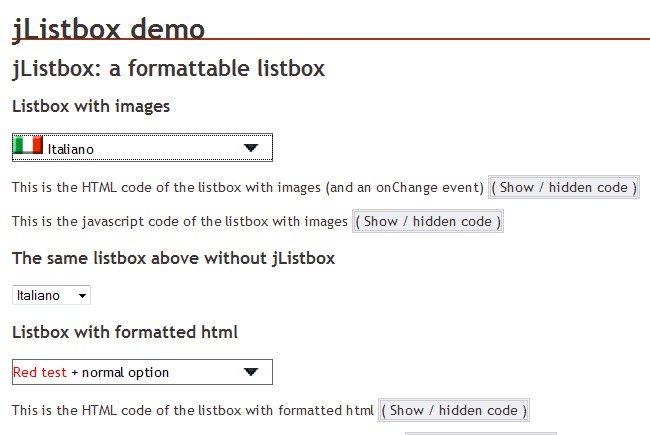Click the 'jListbox demo' page title
The width and height of the screenshot is (650, 435).
coord(108,28)
